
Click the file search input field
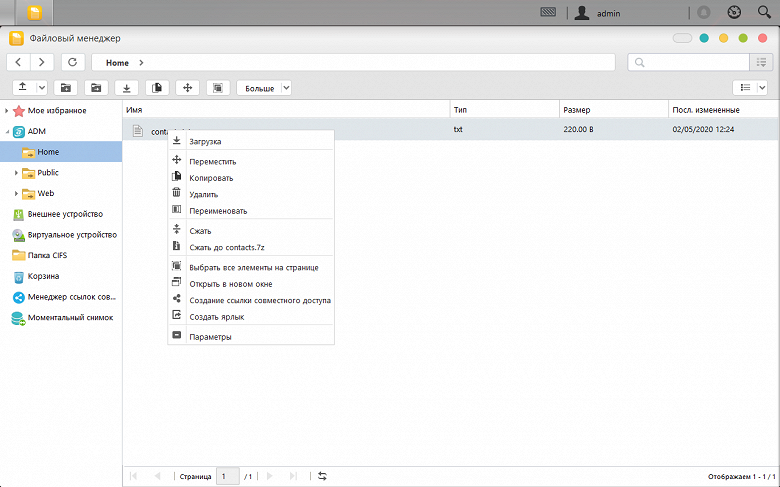point(688,62)
